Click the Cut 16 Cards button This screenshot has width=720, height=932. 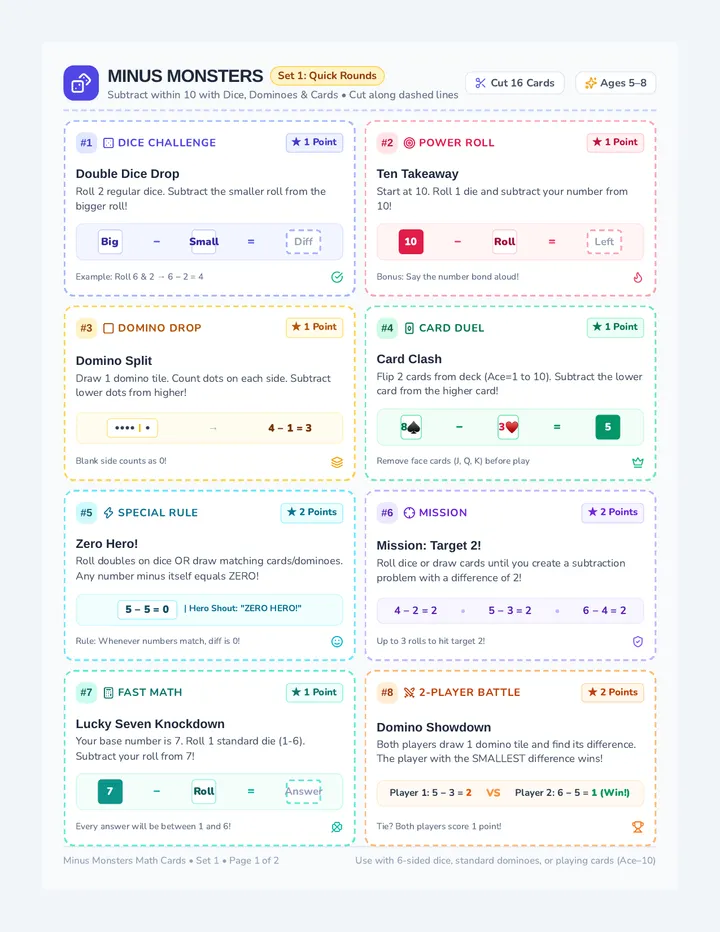[515, 83]
